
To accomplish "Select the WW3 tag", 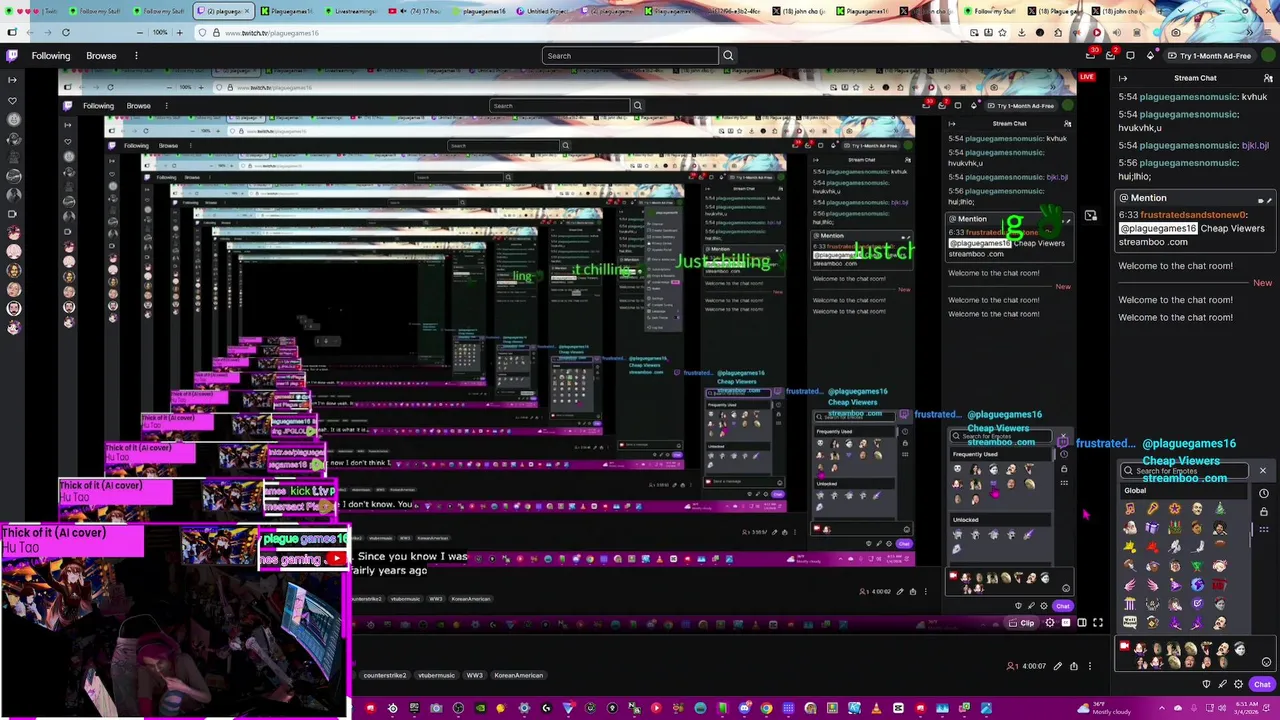I will click(x=474, y=675).
